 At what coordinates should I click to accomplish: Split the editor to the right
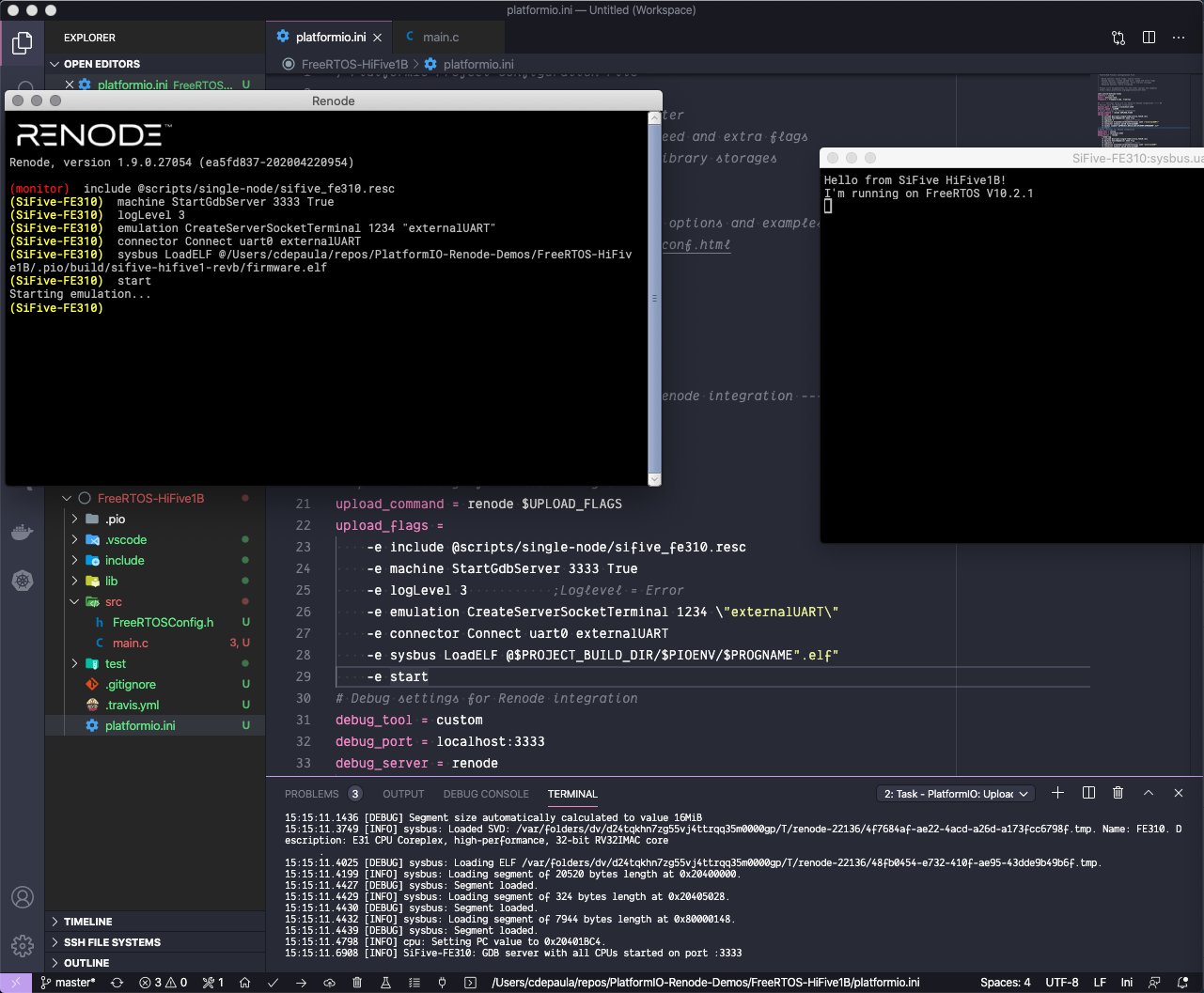(1149, 38)
